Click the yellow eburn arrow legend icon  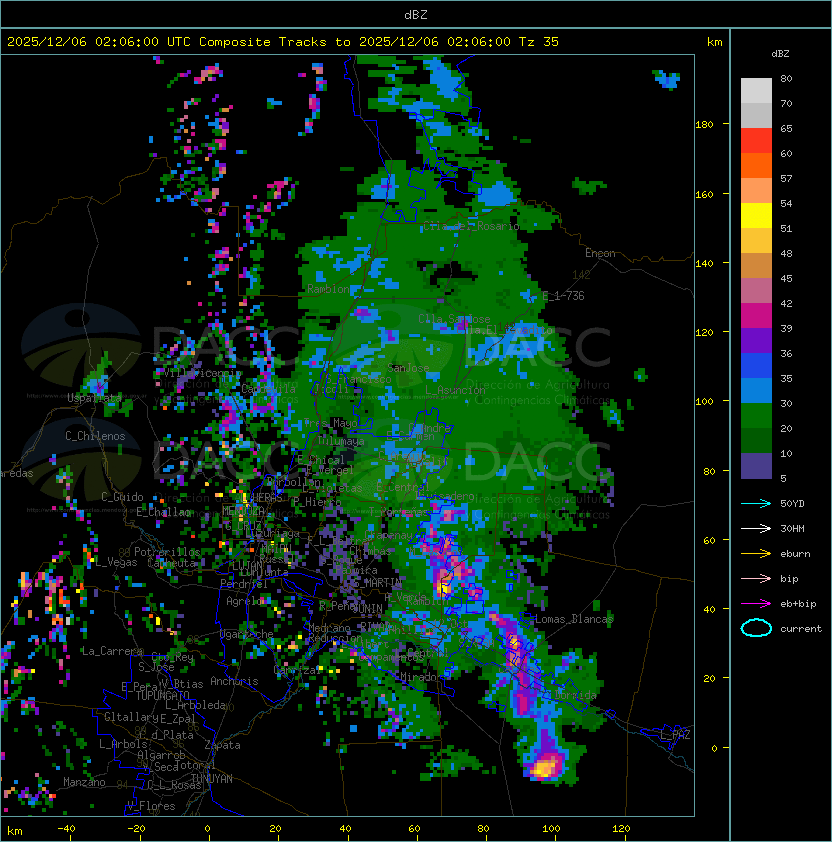coord(756,553)
